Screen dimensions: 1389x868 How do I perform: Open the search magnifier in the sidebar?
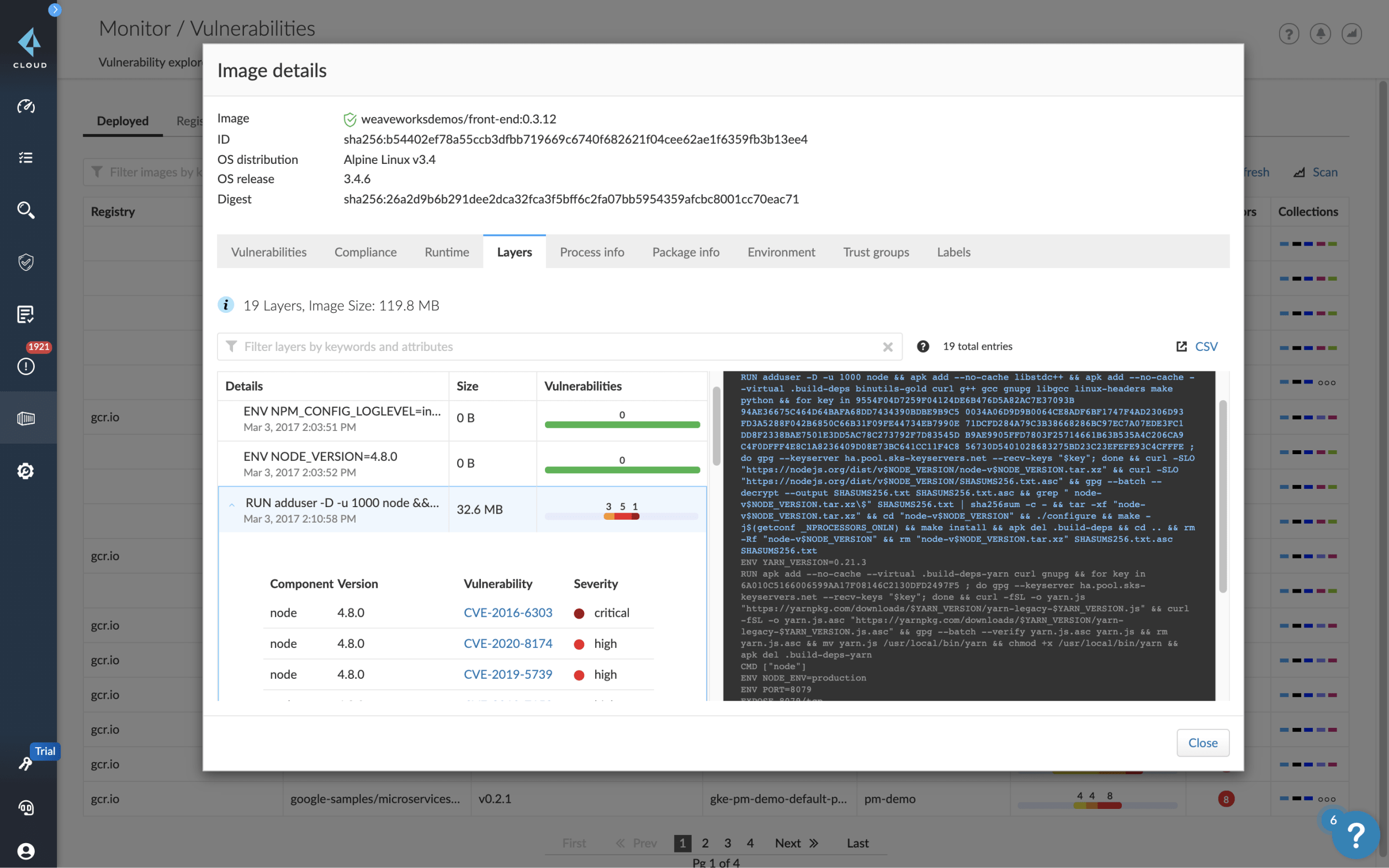(x=26, y=210)
